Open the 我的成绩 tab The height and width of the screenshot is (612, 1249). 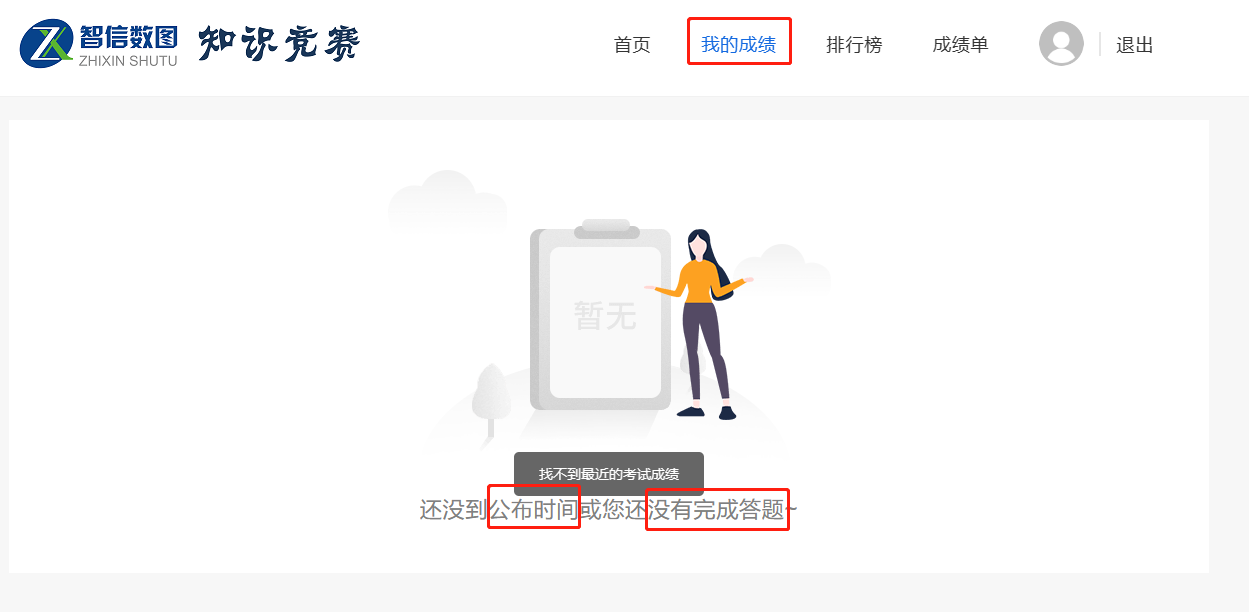tap(738, 45)
